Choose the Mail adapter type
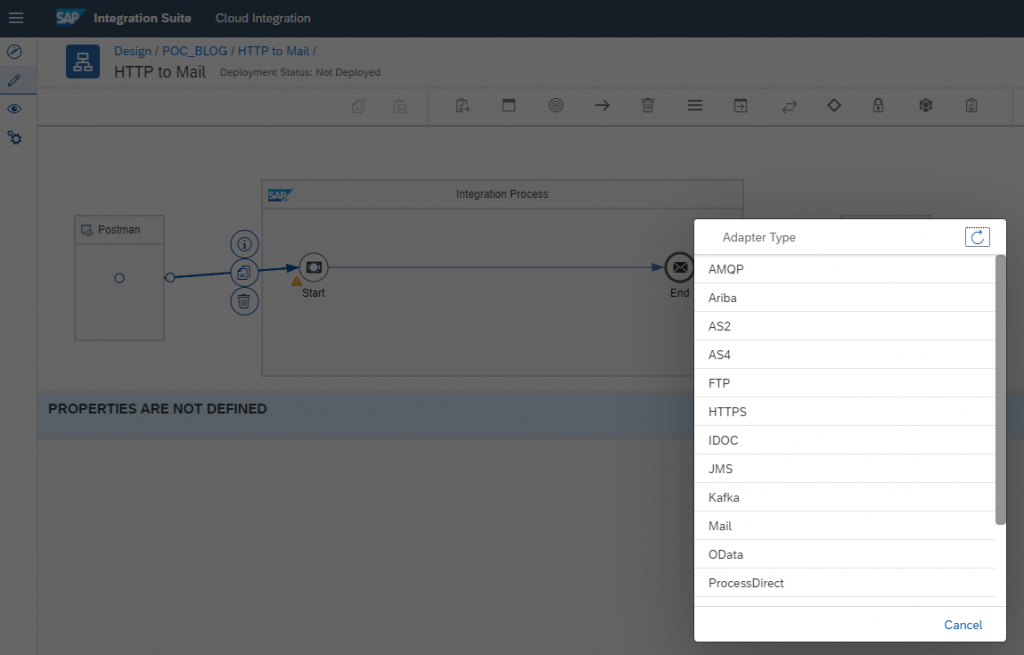This screenshot has height=655, width=1024. click(x=844, y=526)
